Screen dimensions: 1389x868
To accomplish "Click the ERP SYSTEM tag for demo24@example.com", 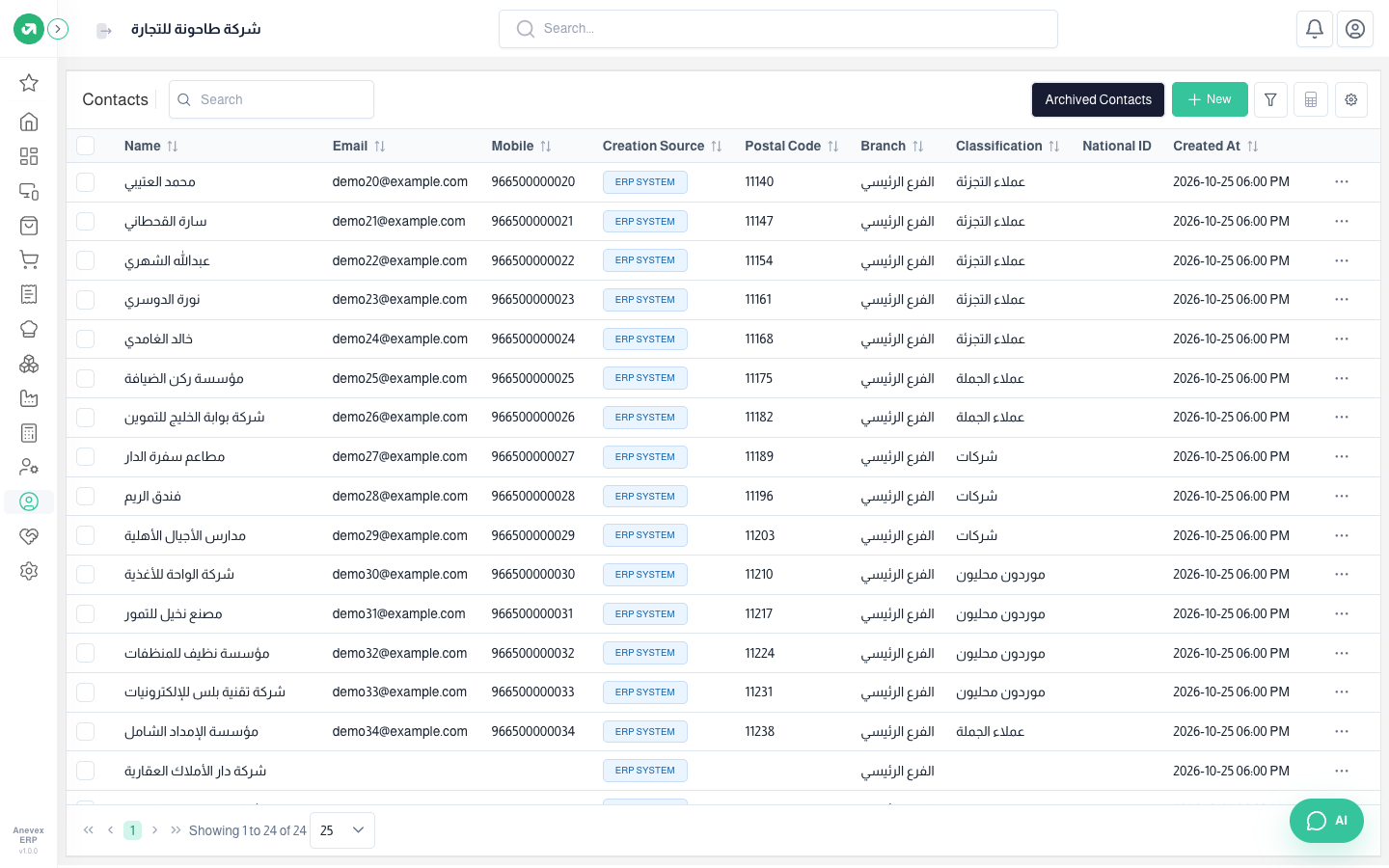I will tap(645, 339).
